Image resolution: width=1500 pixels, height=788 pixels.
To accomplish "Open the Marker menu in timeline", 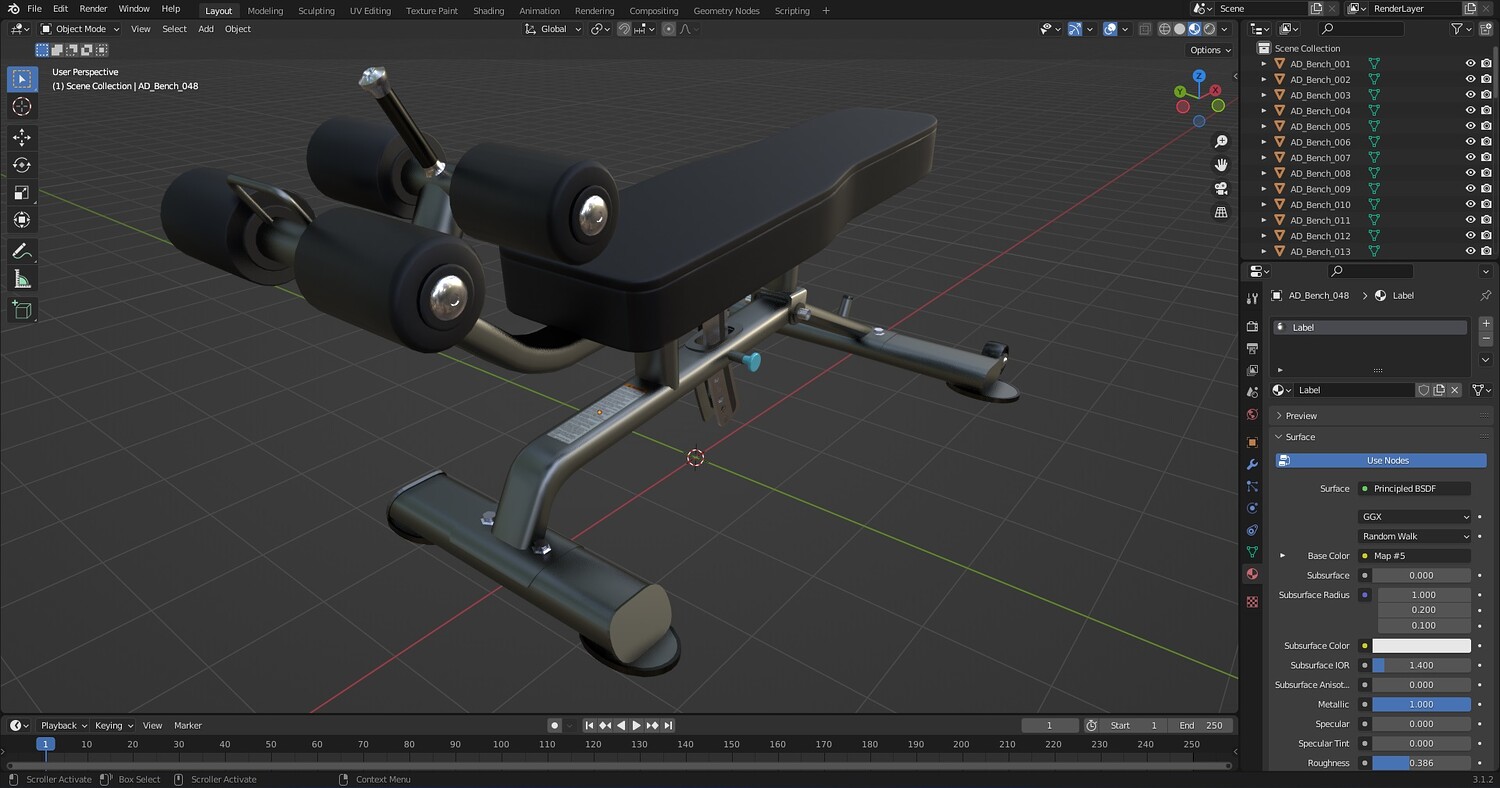I will [x=188, y=725].
